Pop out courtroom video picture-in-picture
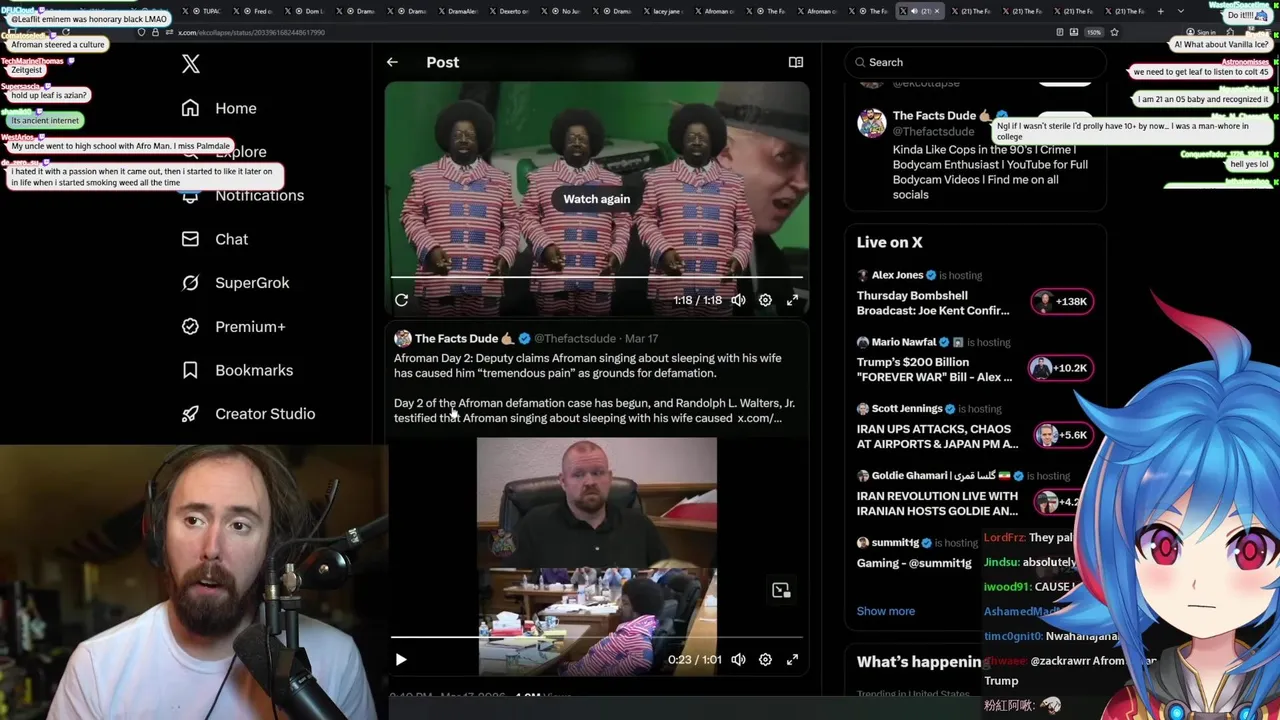Image resolution: width=1280 pixels, height=720 pixels. pos(781,590)
